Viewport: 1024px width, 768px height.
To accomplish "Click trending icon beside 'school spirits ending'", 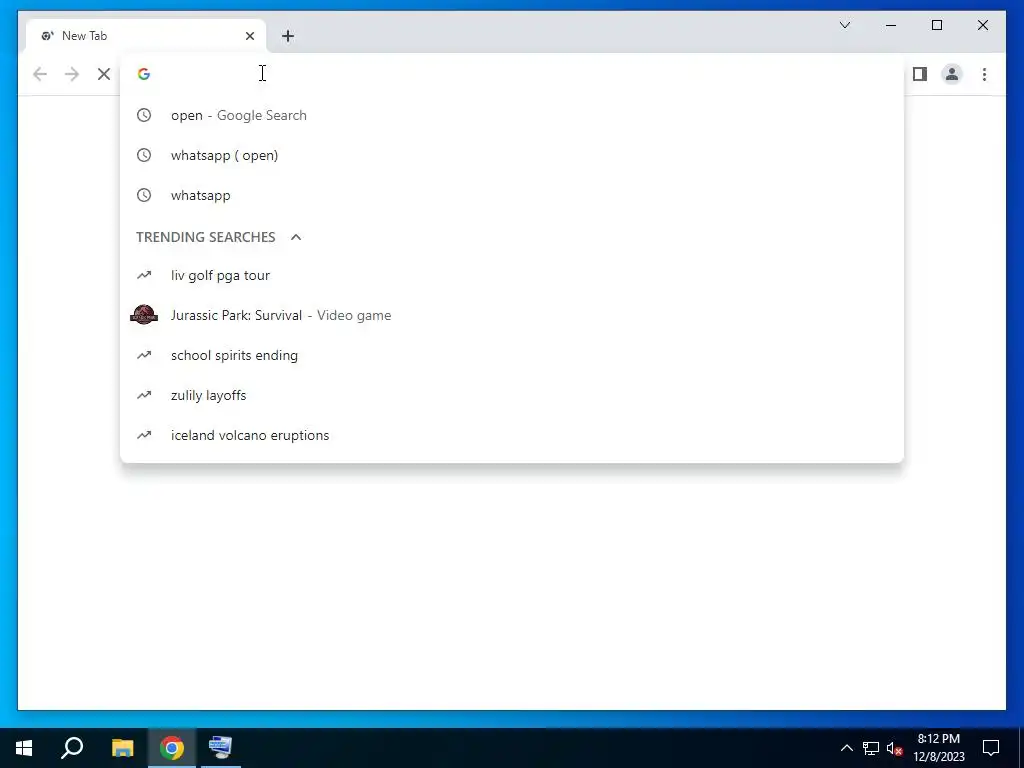I will pyautogui.click(x=144, y=355).
